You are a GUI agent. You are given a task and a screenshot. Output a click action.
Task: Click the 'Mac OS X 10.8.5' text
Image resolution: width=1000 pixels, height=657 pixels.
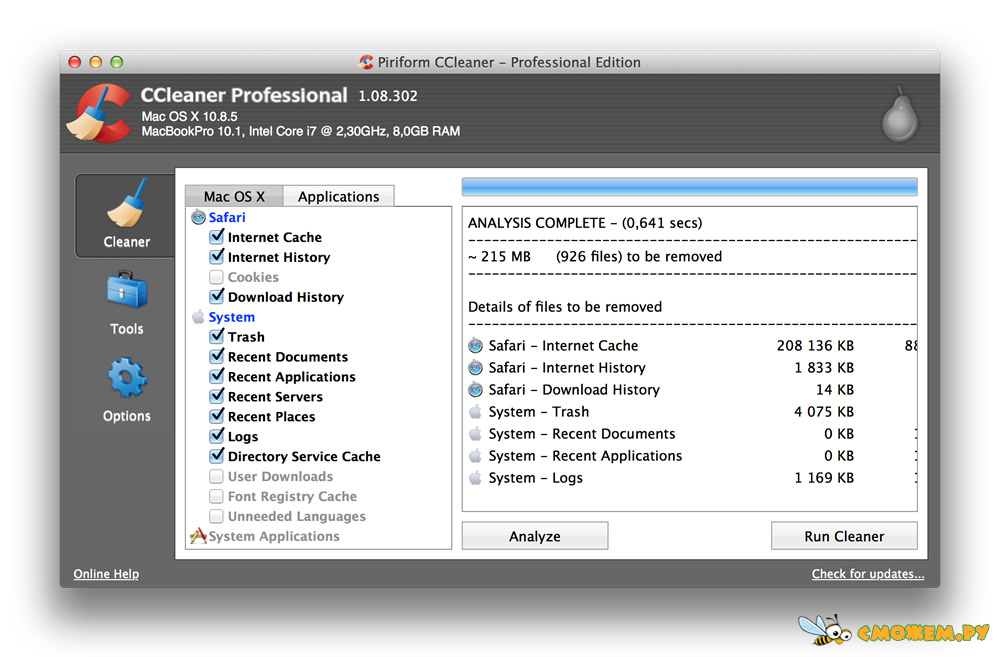click(x=189, y=117)
